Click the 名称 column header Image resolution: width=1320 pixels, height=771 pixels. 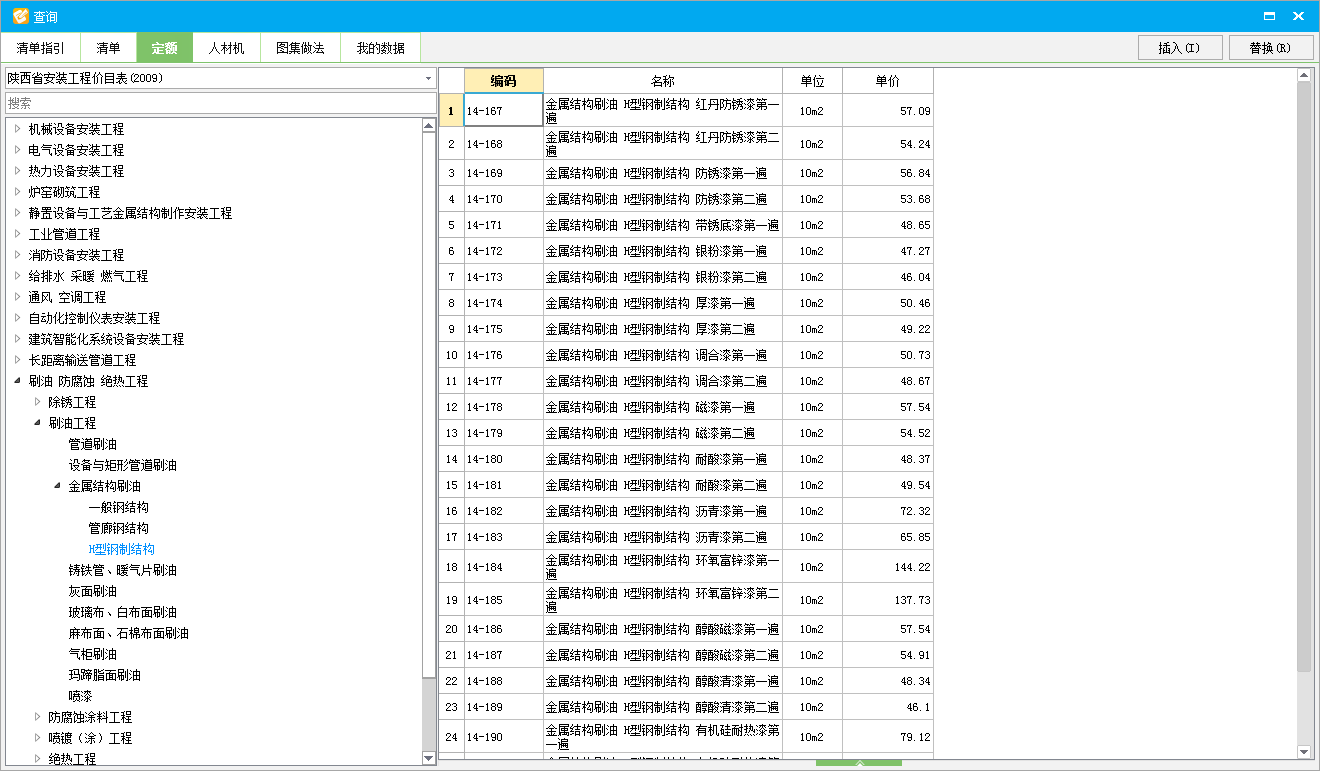point(663,81)
